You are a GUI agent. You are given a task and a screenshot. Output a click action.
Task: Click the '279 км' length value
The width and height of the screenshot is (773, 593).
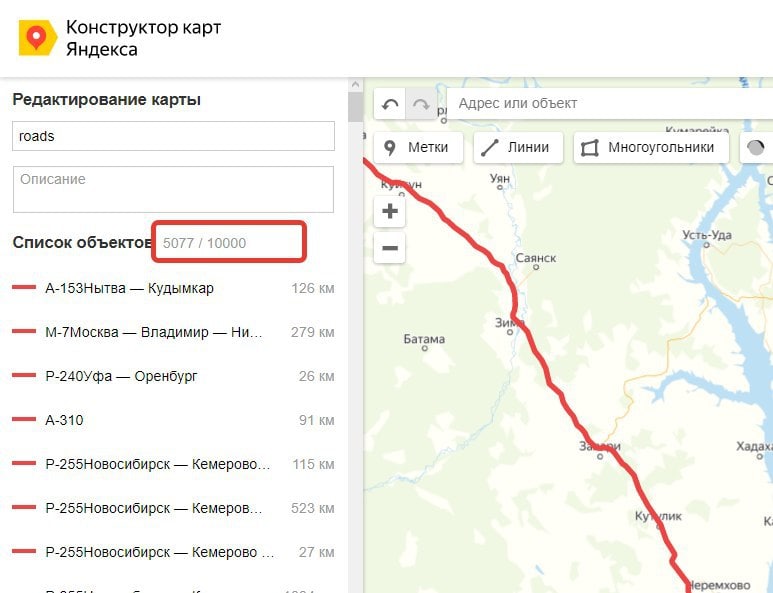coord(313,332)
